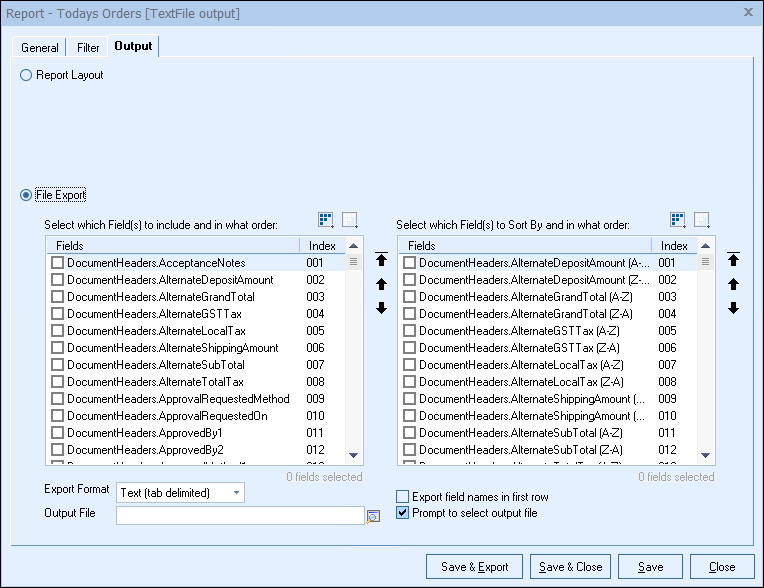Move Sort By field to top of list
The height and width of the screenshot is (588, 764).
tap(733, 260)
